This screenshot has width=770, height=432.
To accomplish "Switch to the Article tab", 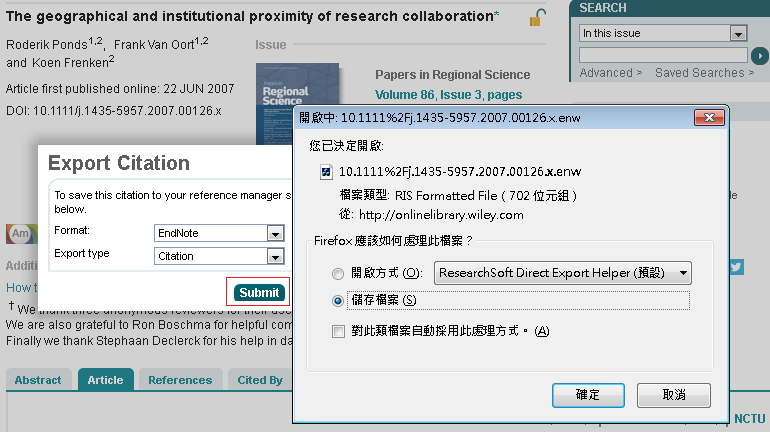I will pyautogui.click(x=106, y=380).
